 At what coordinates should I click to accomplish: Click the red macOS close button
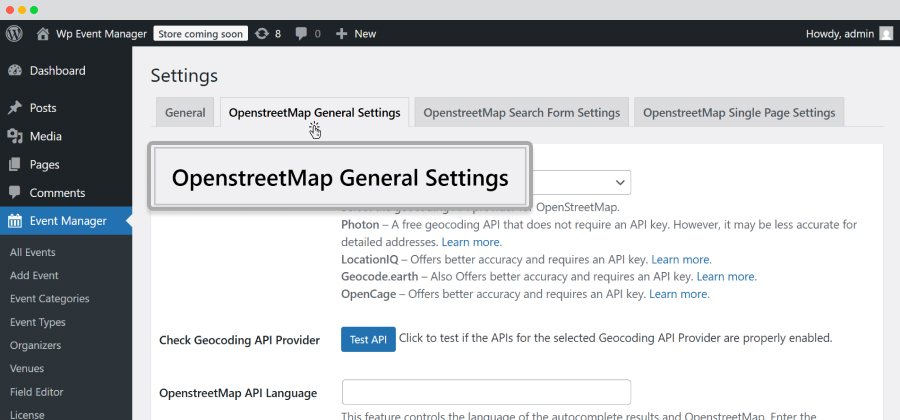pos(10,10)
